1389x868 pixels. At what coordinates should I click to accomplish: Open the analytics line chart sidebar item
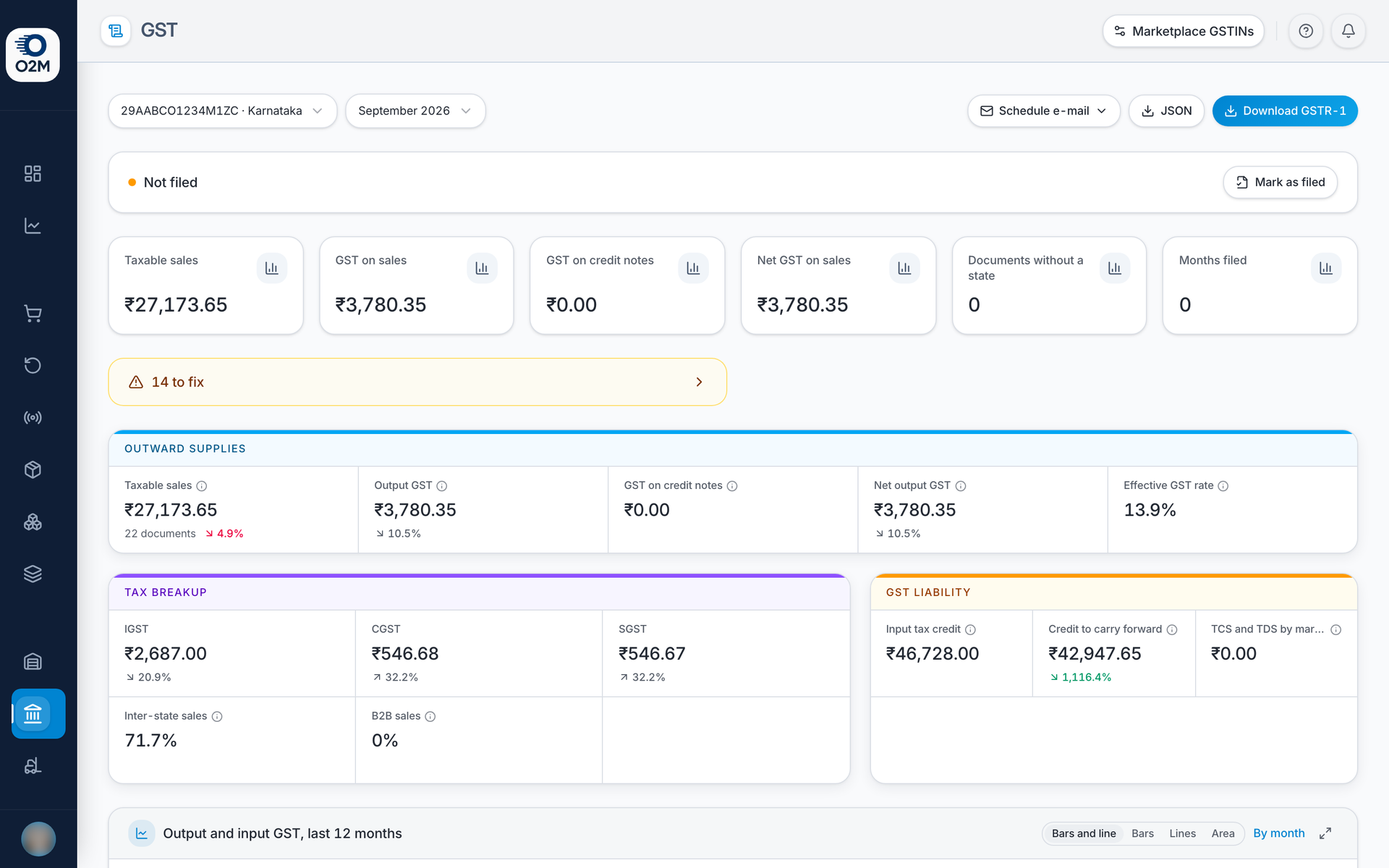tap(33, 226)
